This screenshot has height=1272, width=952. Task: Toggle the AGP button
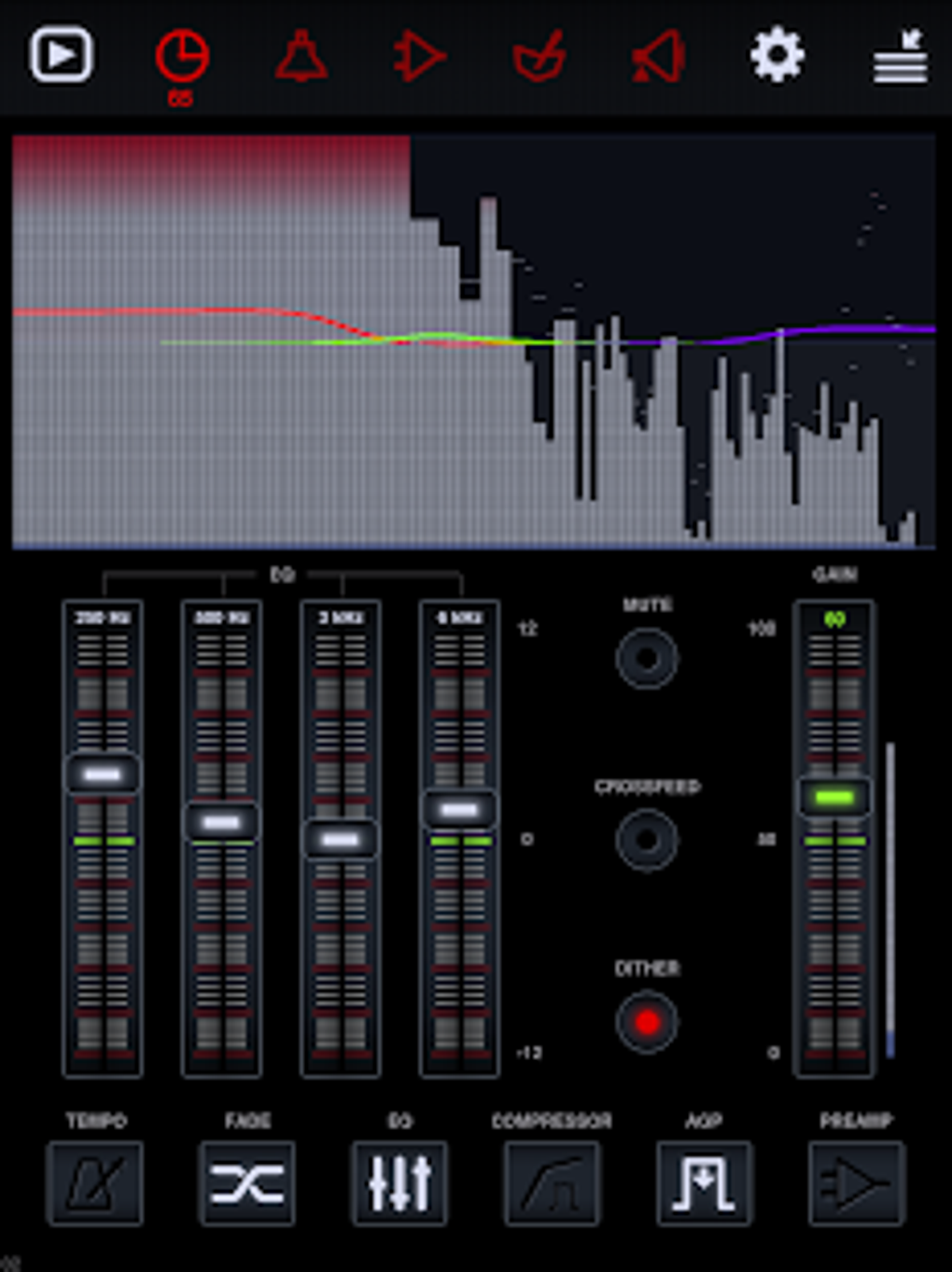(704, 1183)
